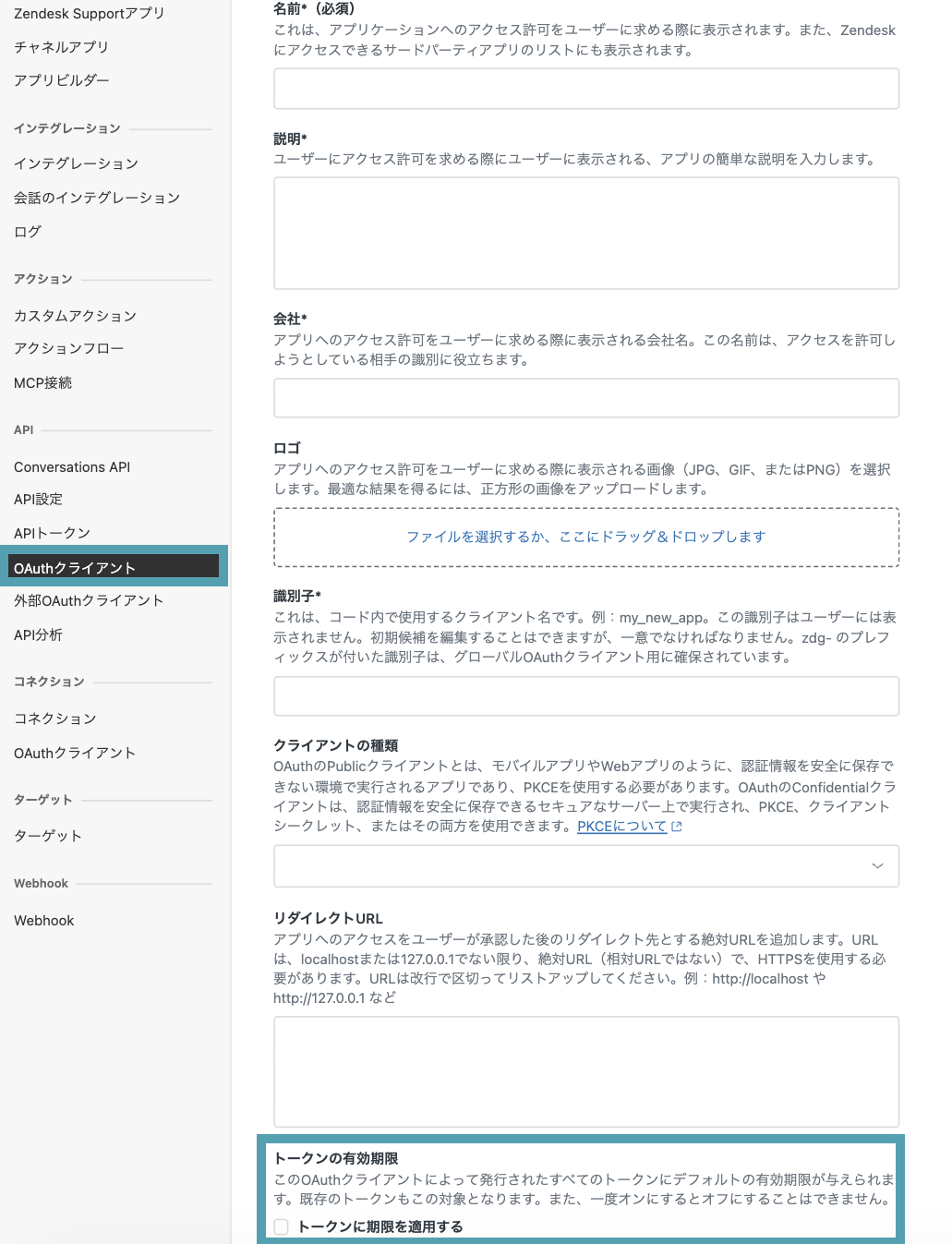Click the external link icon beside PKCEについて

[x=677, y=827]
